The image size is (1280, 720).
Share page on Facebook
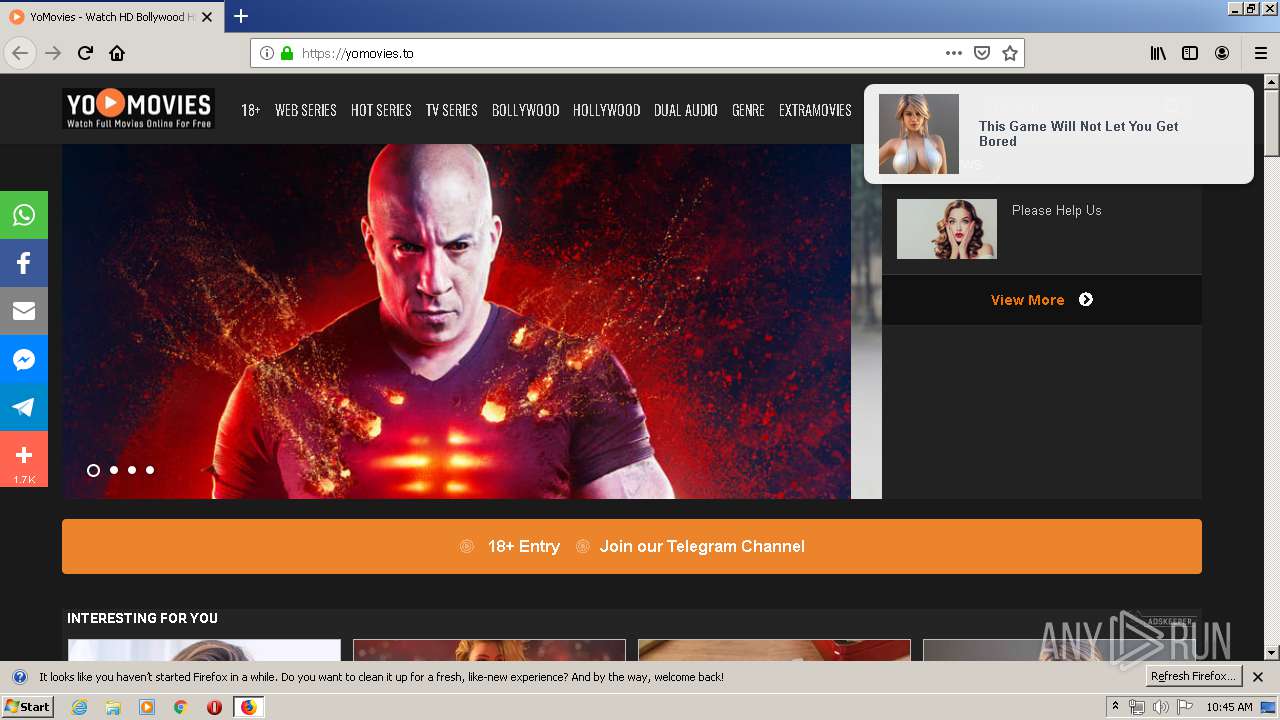[24, 263]
